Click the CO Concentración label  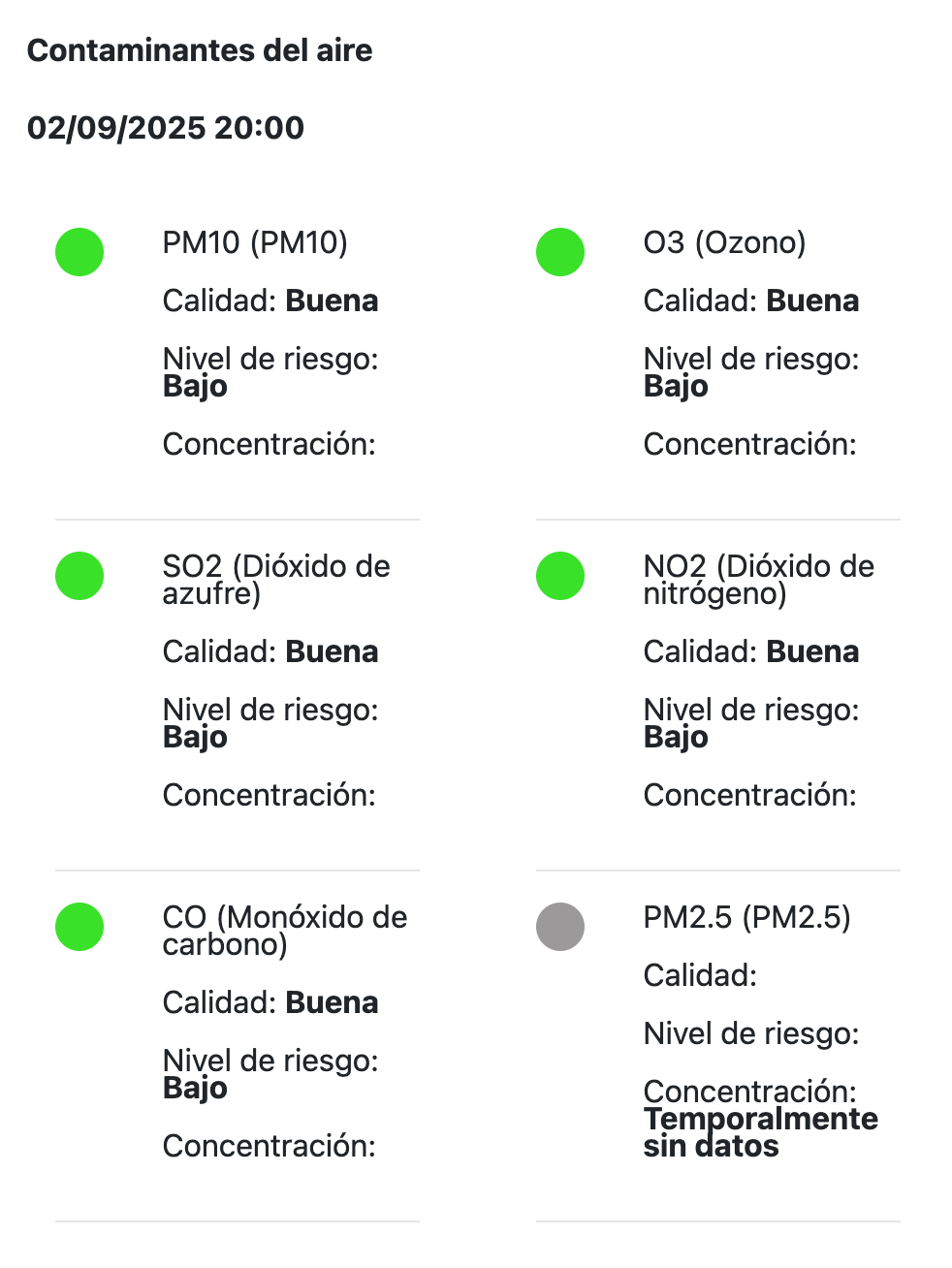[x=269, y=1146]
